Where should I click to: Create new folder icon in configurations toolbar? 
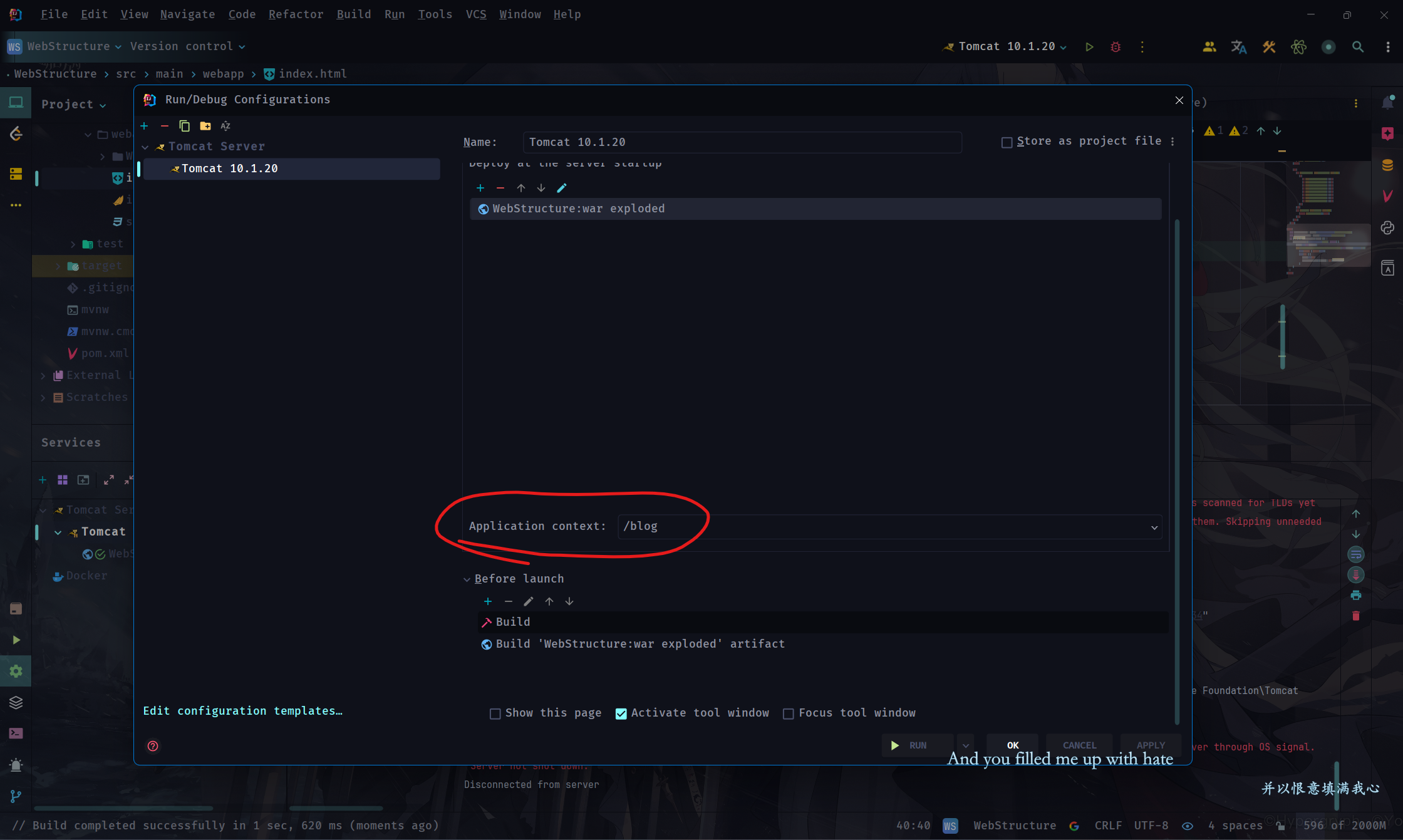coord(205,126)
